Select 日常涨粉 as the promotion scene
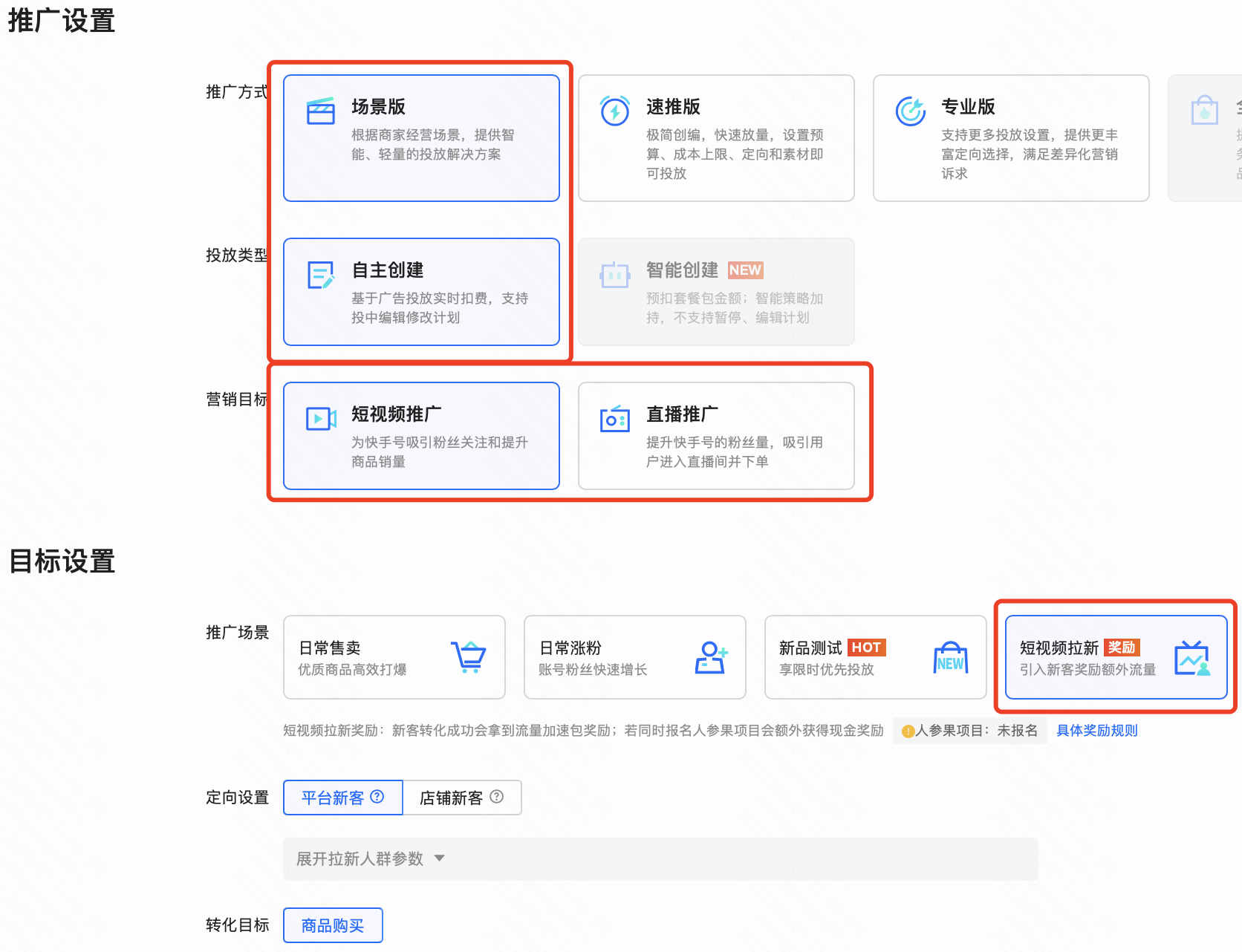 click(x=634, y=657)
